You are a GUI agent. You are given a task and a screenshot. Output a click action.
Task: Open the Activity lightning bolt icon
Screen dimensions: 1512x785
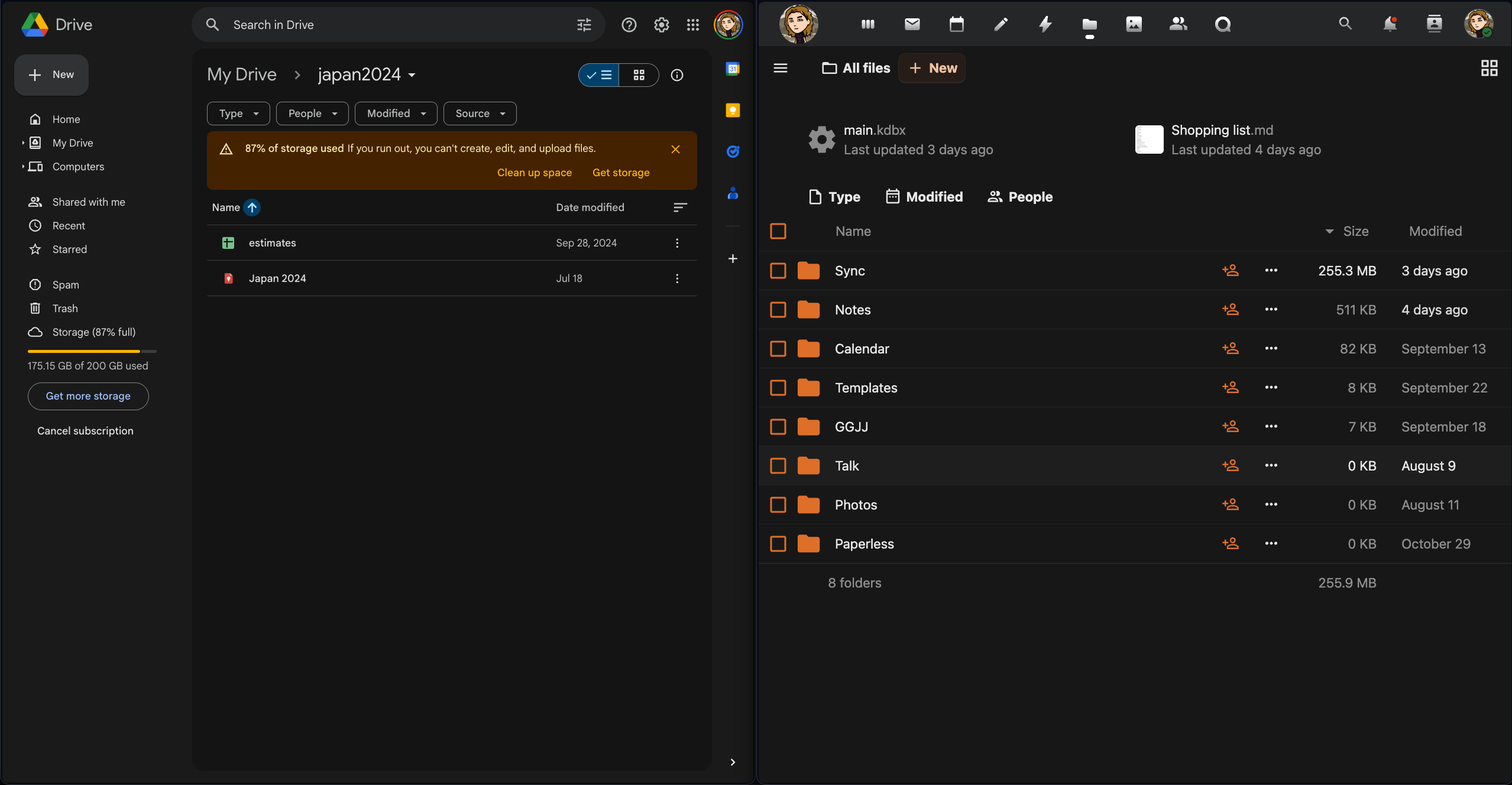point(1045,24)
